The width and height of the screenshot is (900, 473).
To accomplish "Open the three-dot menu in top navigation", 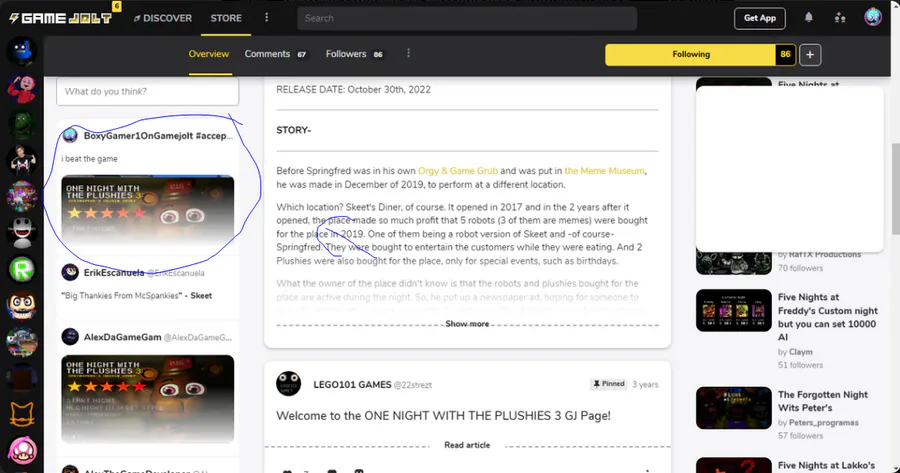I will [x=266, y=18].
